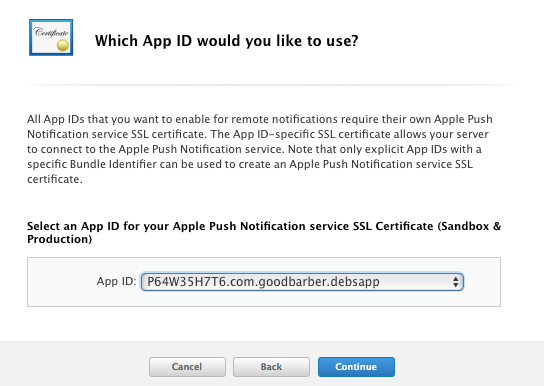Image resolution: width=544 pixels, height=386 pixels.
Task: Click the Back button
Action: 271,367
